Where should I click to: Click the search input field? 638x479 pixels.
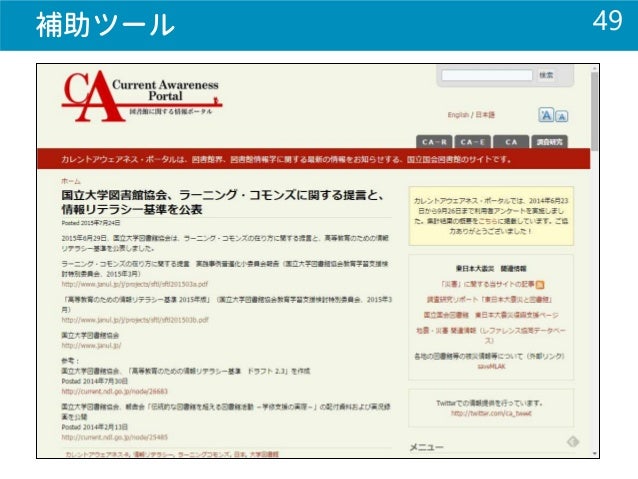point(487,75)
